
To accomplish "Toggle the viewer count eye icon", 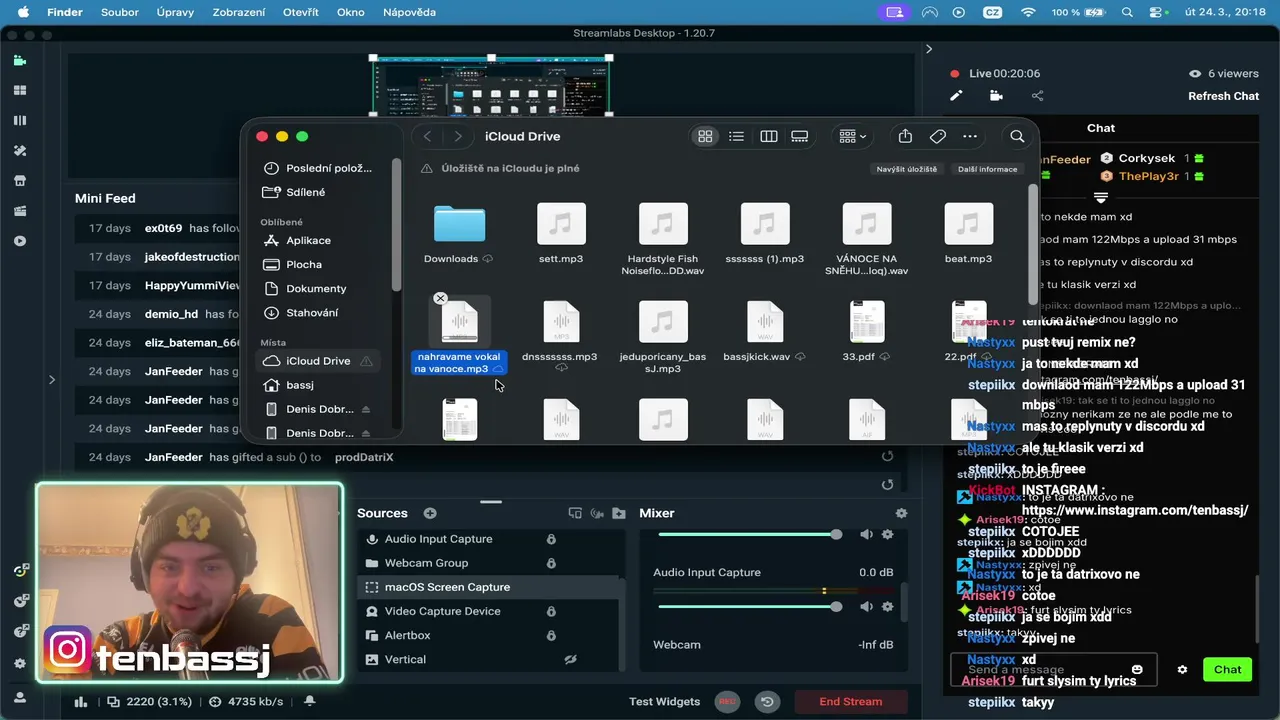I will (x=1194, y=74).
